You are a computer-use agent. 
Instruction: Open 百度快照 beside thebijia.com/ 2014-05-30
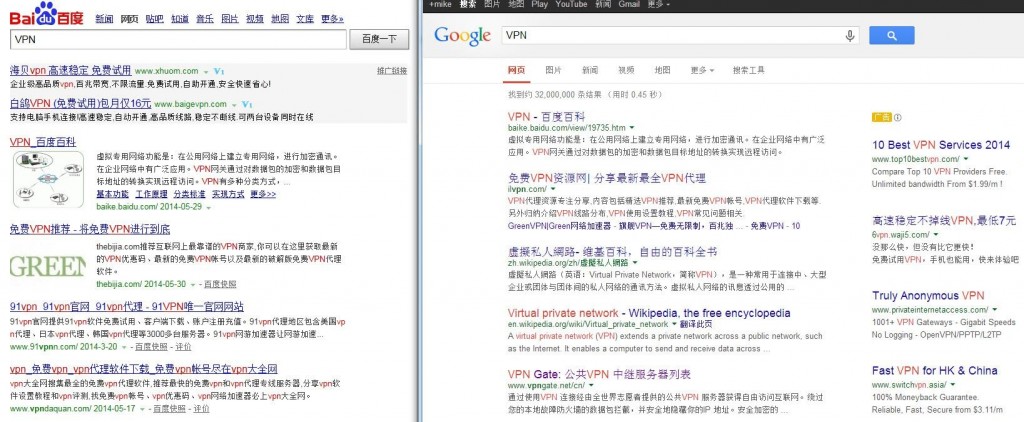coord(220,284)
